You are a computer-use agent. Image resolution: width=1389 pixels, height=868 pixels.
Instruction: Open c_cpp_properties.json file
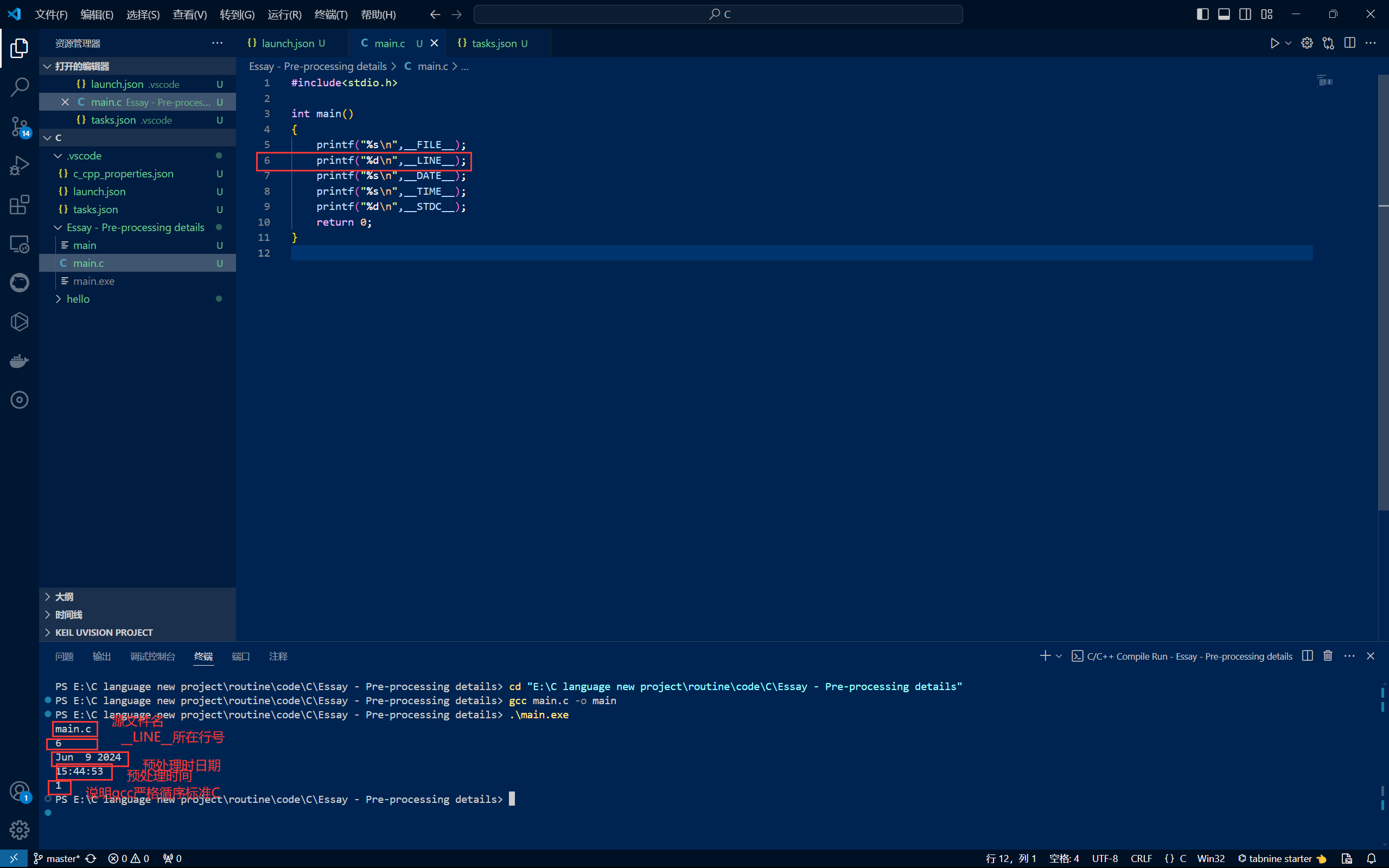tap(138, 174)
